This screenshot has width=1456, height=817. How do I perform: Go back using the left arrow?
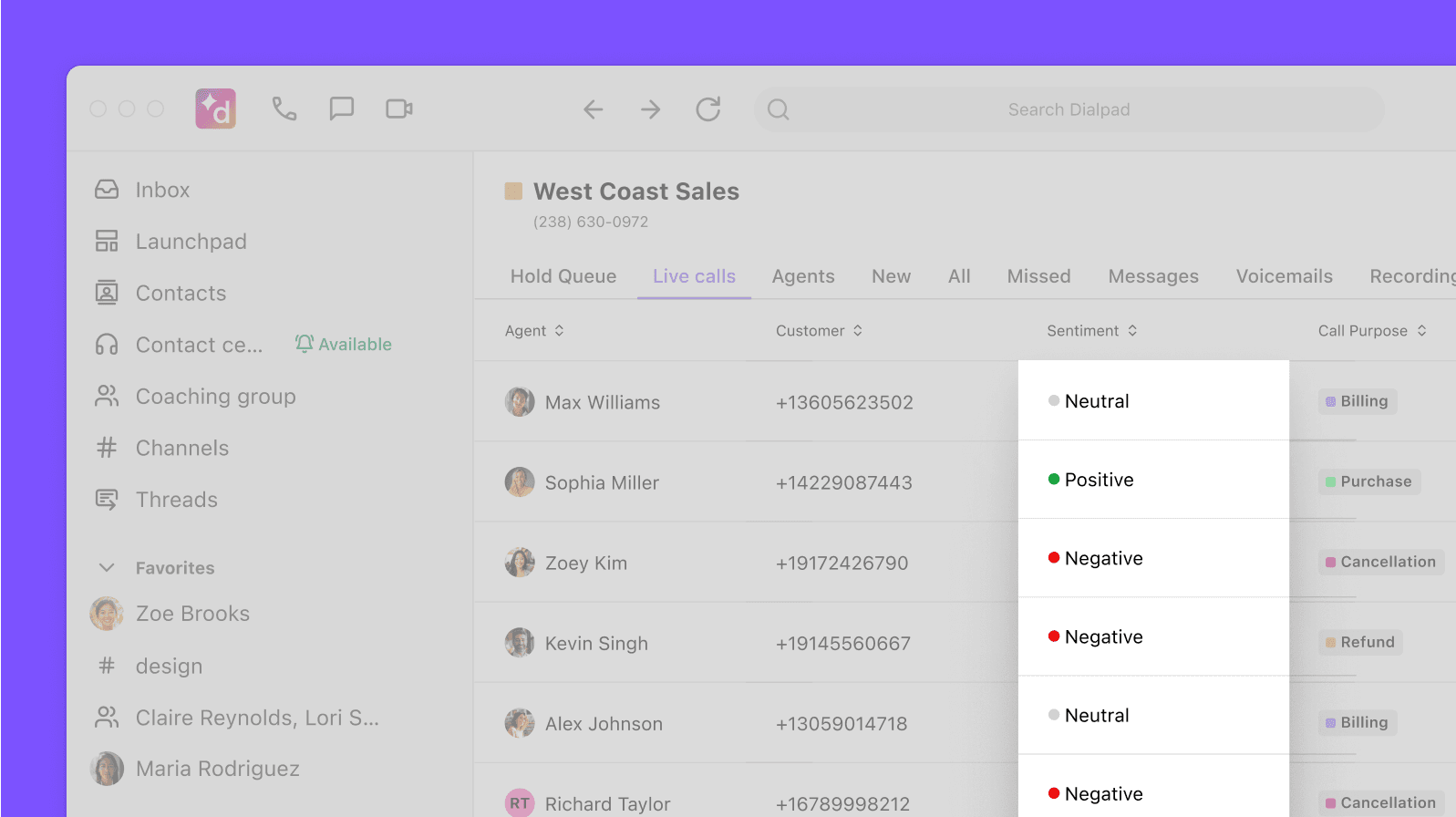pyautogui.click(x=594, y=110)
